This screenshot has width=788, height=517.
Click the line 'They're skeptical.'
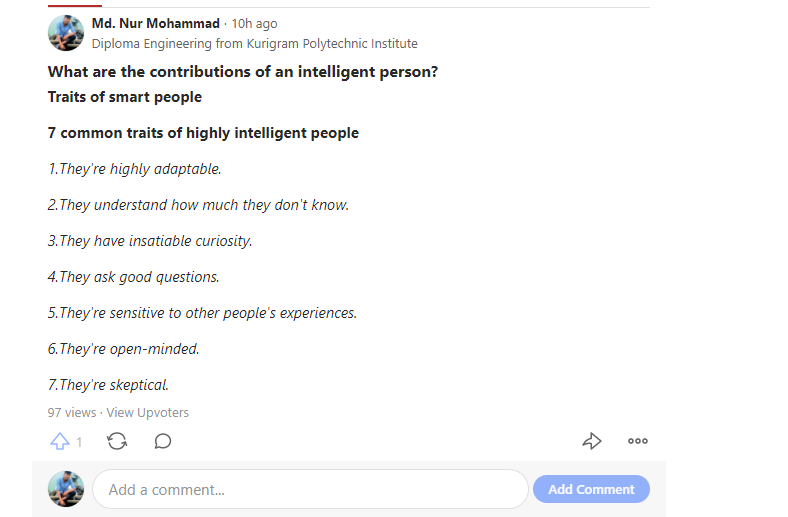pyautogui.click(x=108, y=385)
